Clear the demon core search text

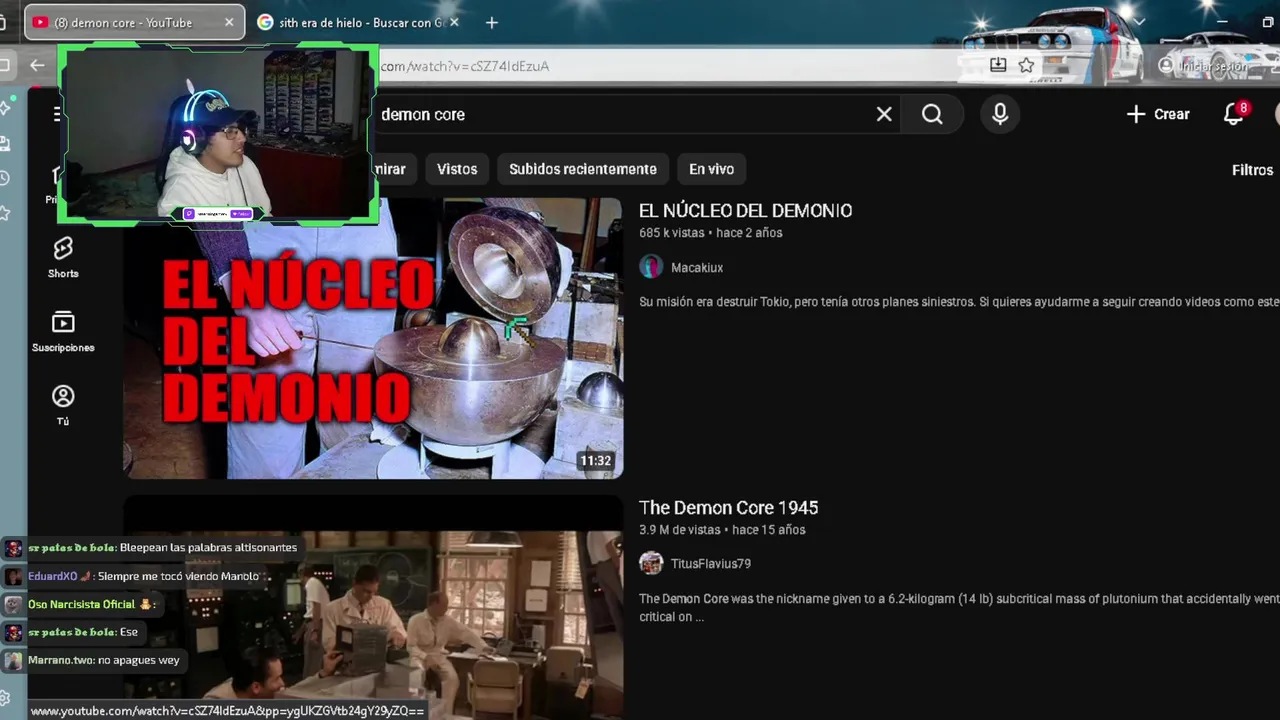(x=884, y=114)
